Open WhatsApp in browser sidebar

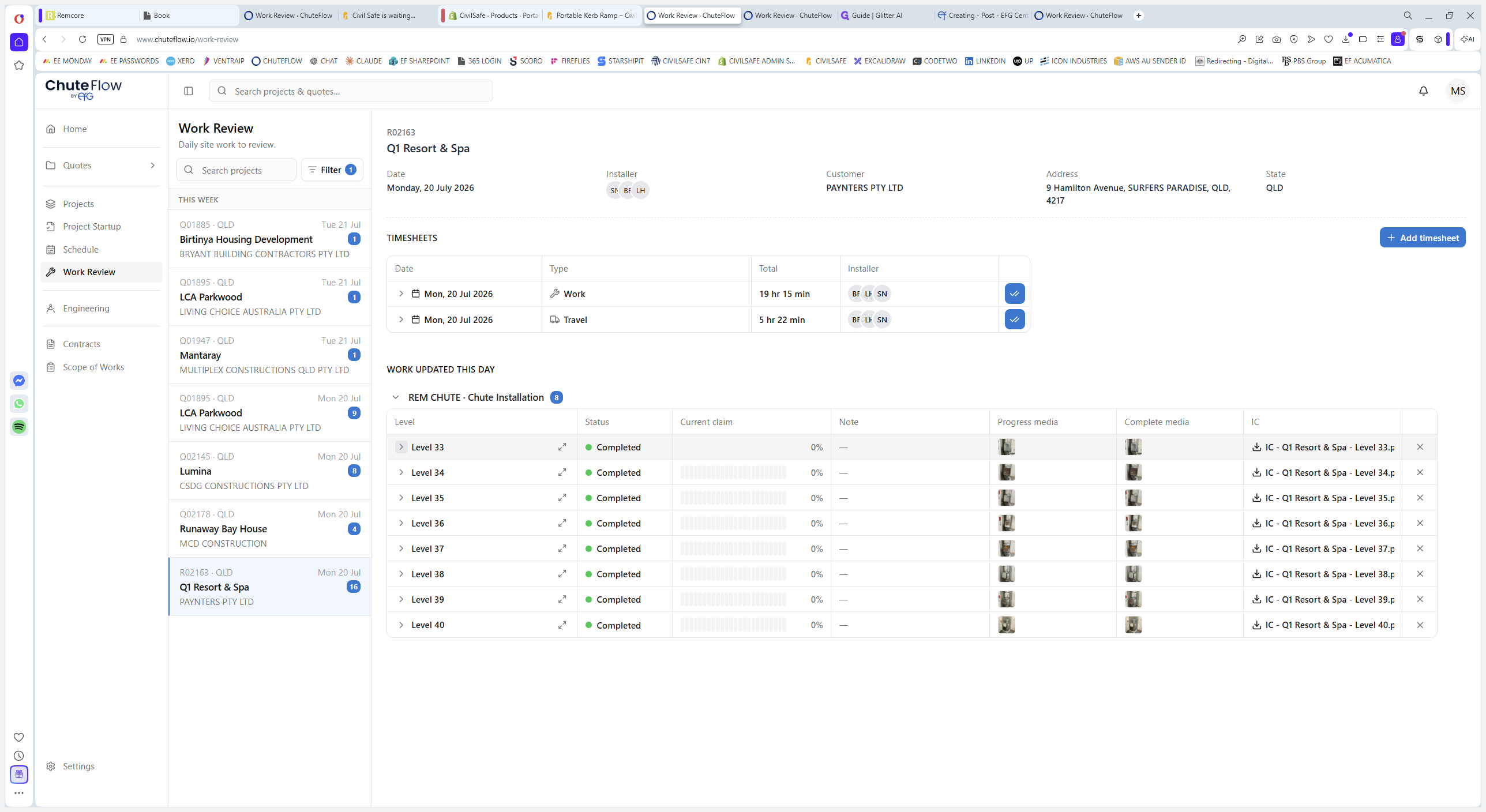tap(19, 404)
